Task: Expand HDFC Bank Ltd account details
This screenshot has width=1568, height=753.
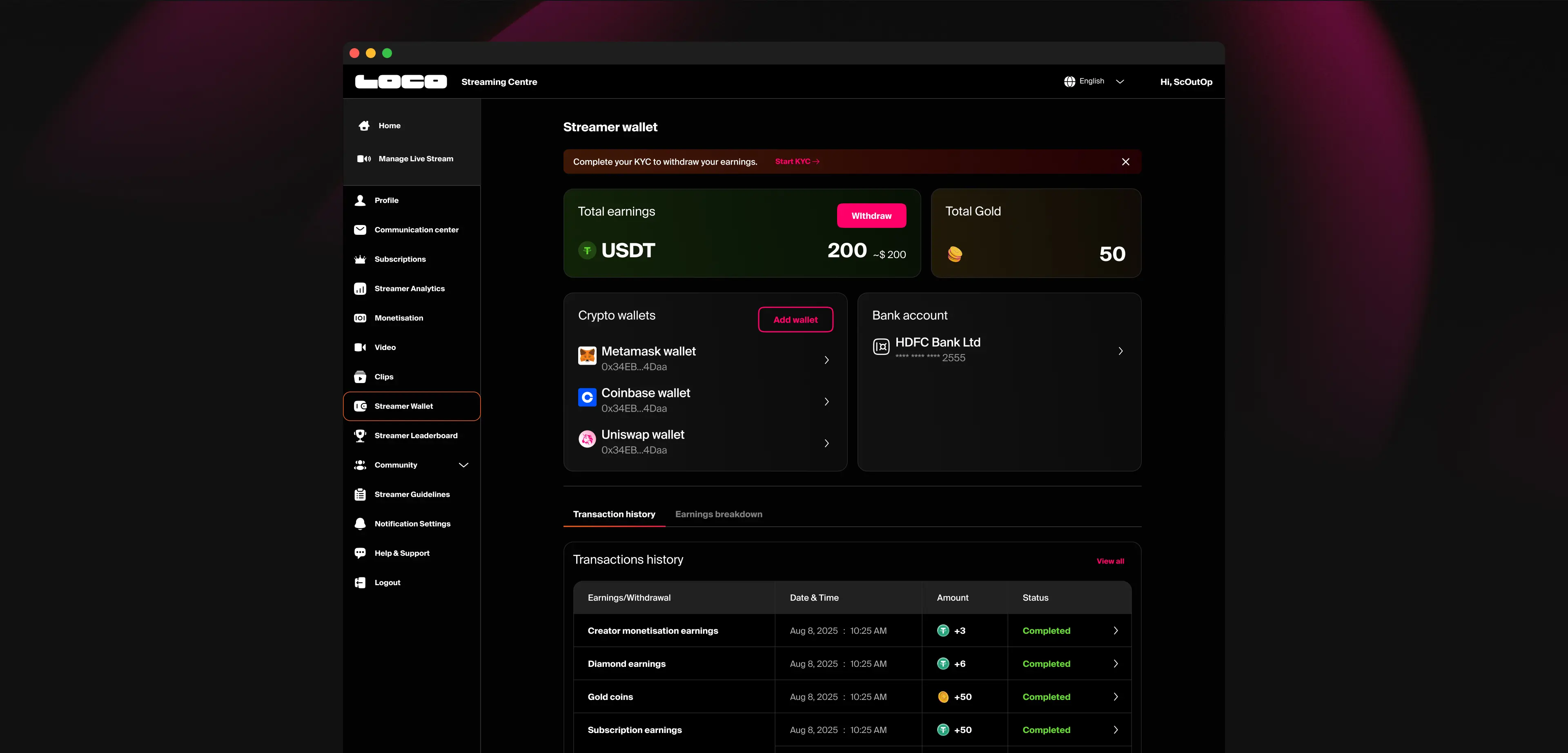Action: pyautogui.click(x=1120, y=351)
